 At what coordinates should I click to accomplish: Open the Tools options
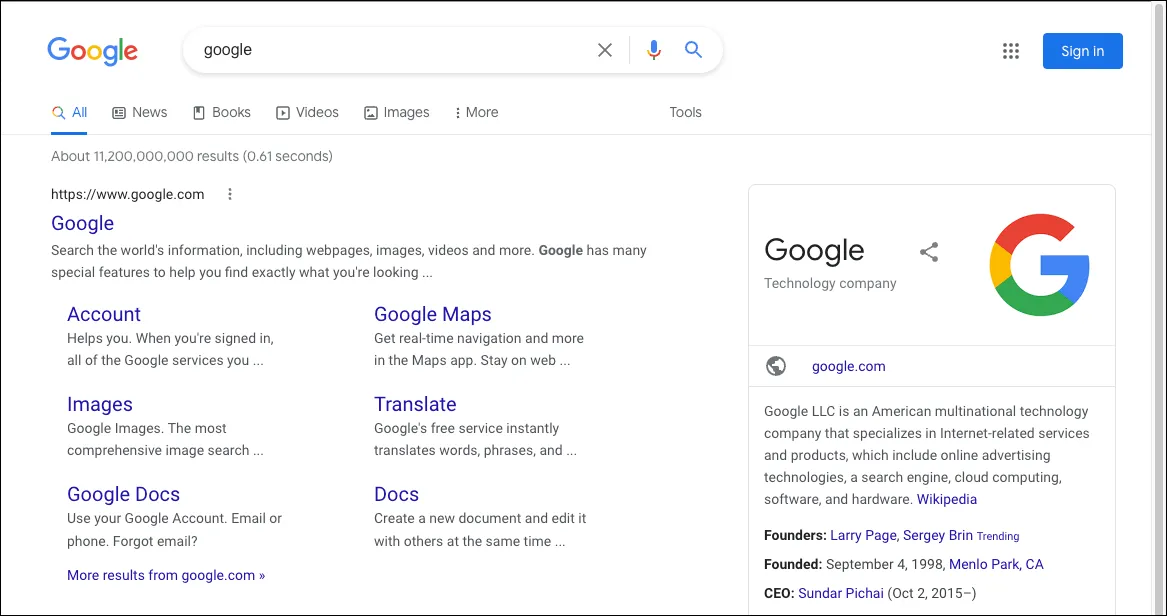[685, 112]
